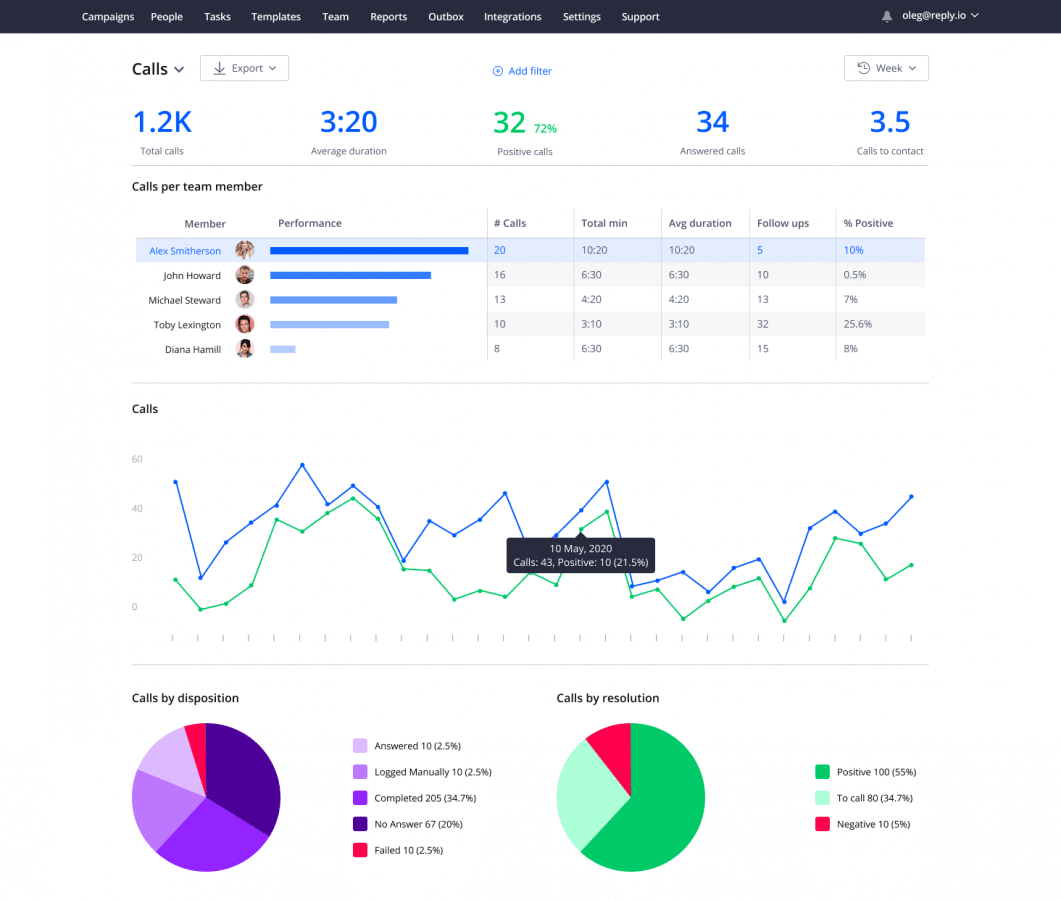Open the Week time range dropdown
The image size is (1061, 900).
[x=886, y=68]
